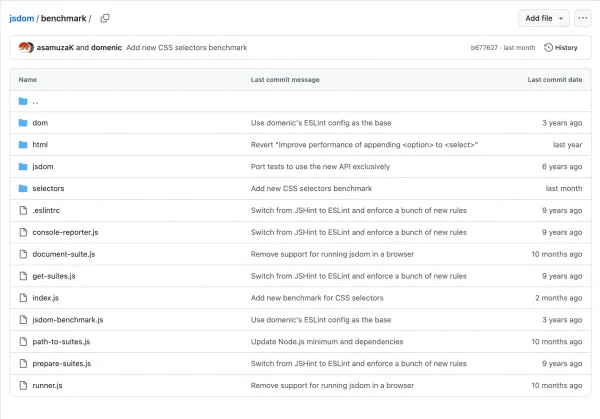Open jsdom-benchmark.js row ESLint config commit message
Screen dimensions: 600x419
point(321,320)
